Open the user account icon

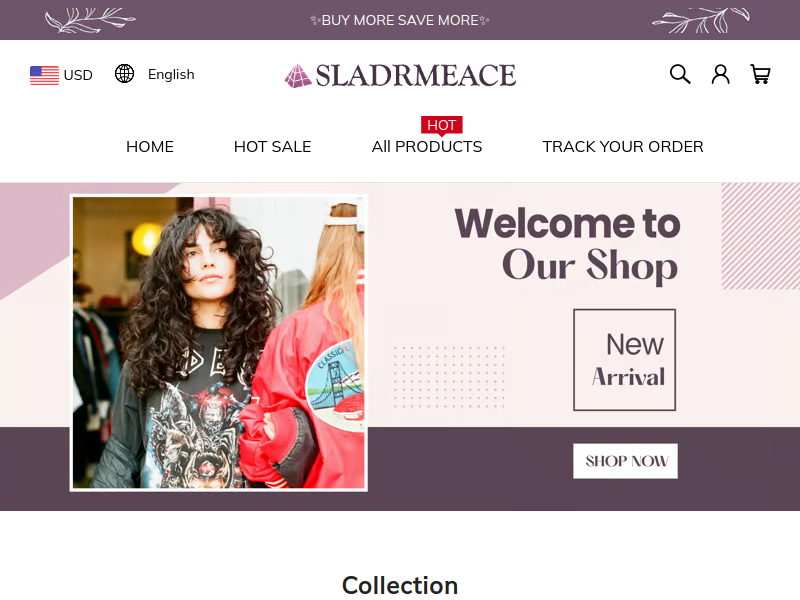[720, 74]
